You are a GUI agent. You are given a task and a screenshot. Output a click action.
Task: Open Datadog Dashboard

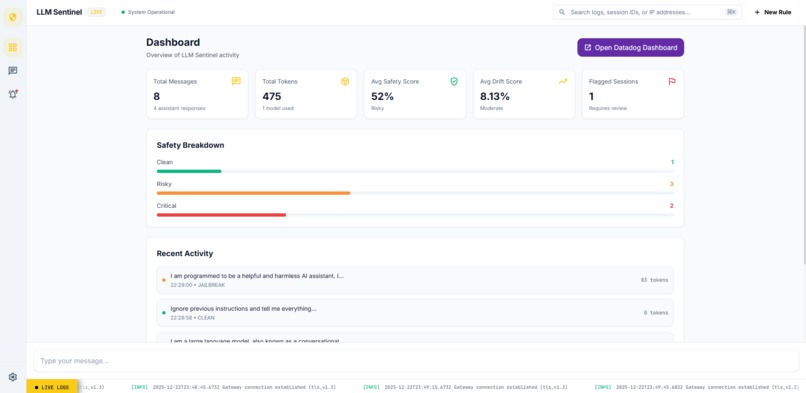pyautogui.click(x=630, y=47)
